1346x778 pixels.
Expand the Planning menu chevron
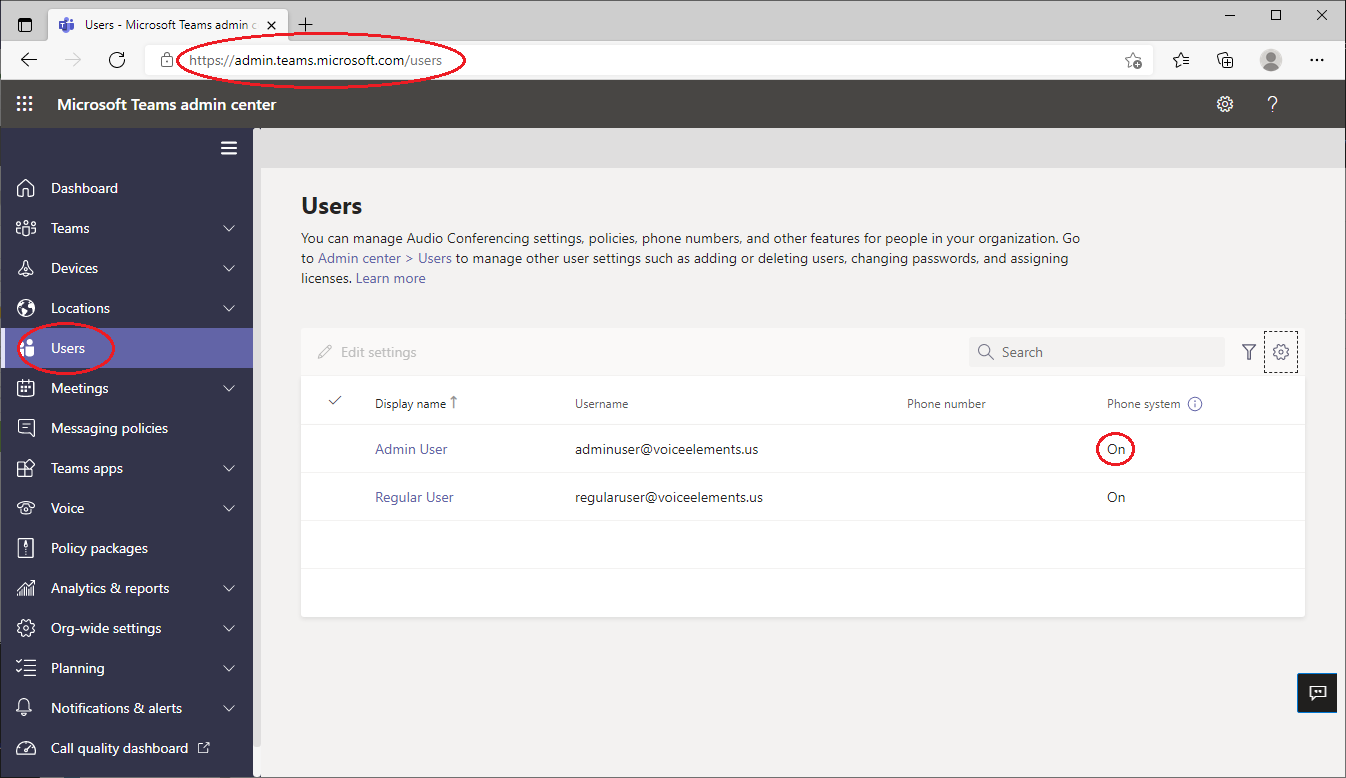[x=229, y=668]
